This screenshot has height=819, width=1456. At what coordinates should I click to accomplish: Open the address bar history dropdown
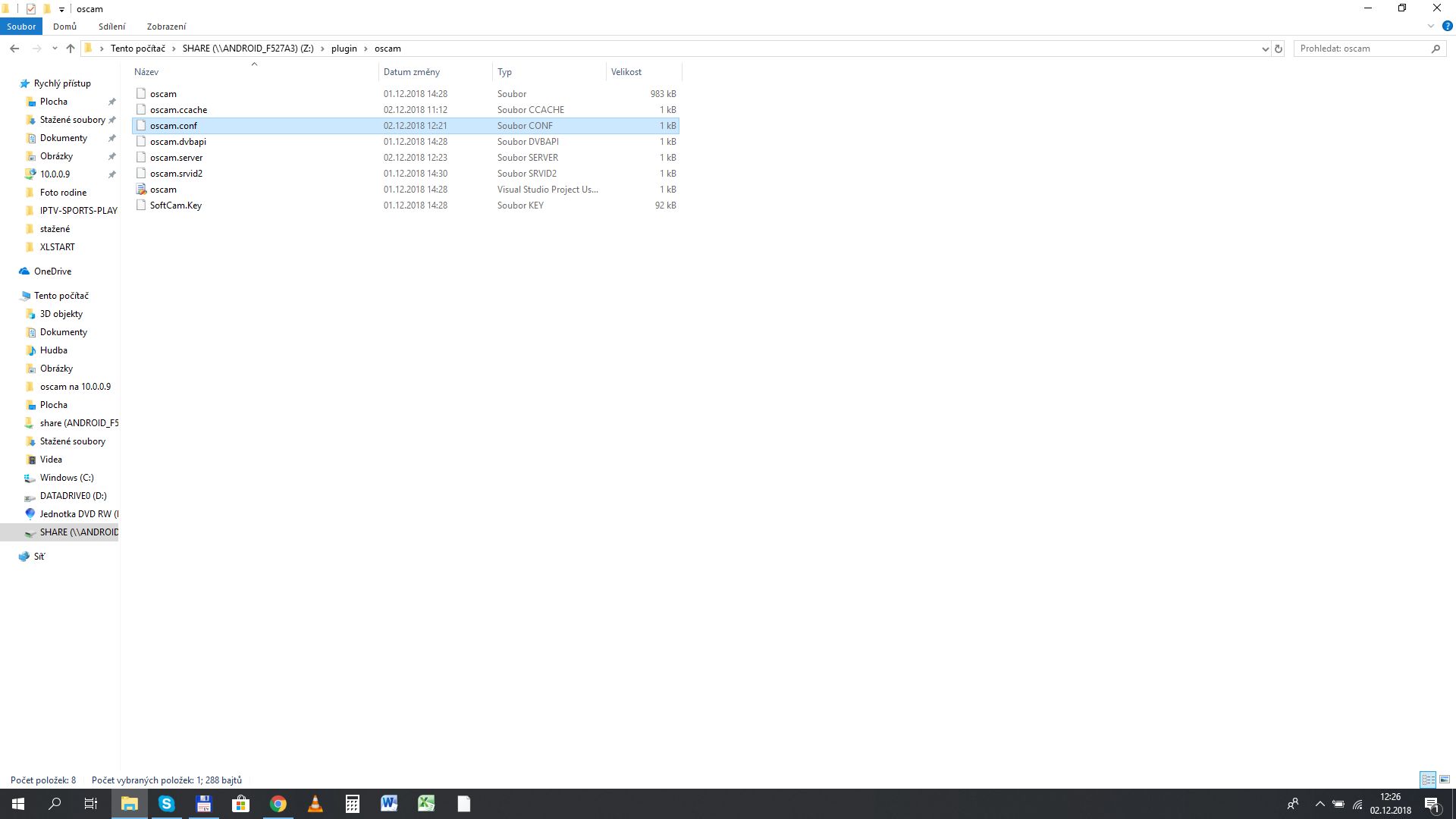click(x=1265, y=49)
